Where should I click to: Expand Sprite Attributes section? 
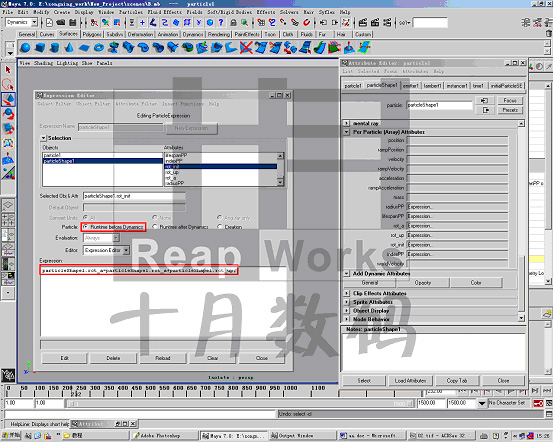pos(346,302)
